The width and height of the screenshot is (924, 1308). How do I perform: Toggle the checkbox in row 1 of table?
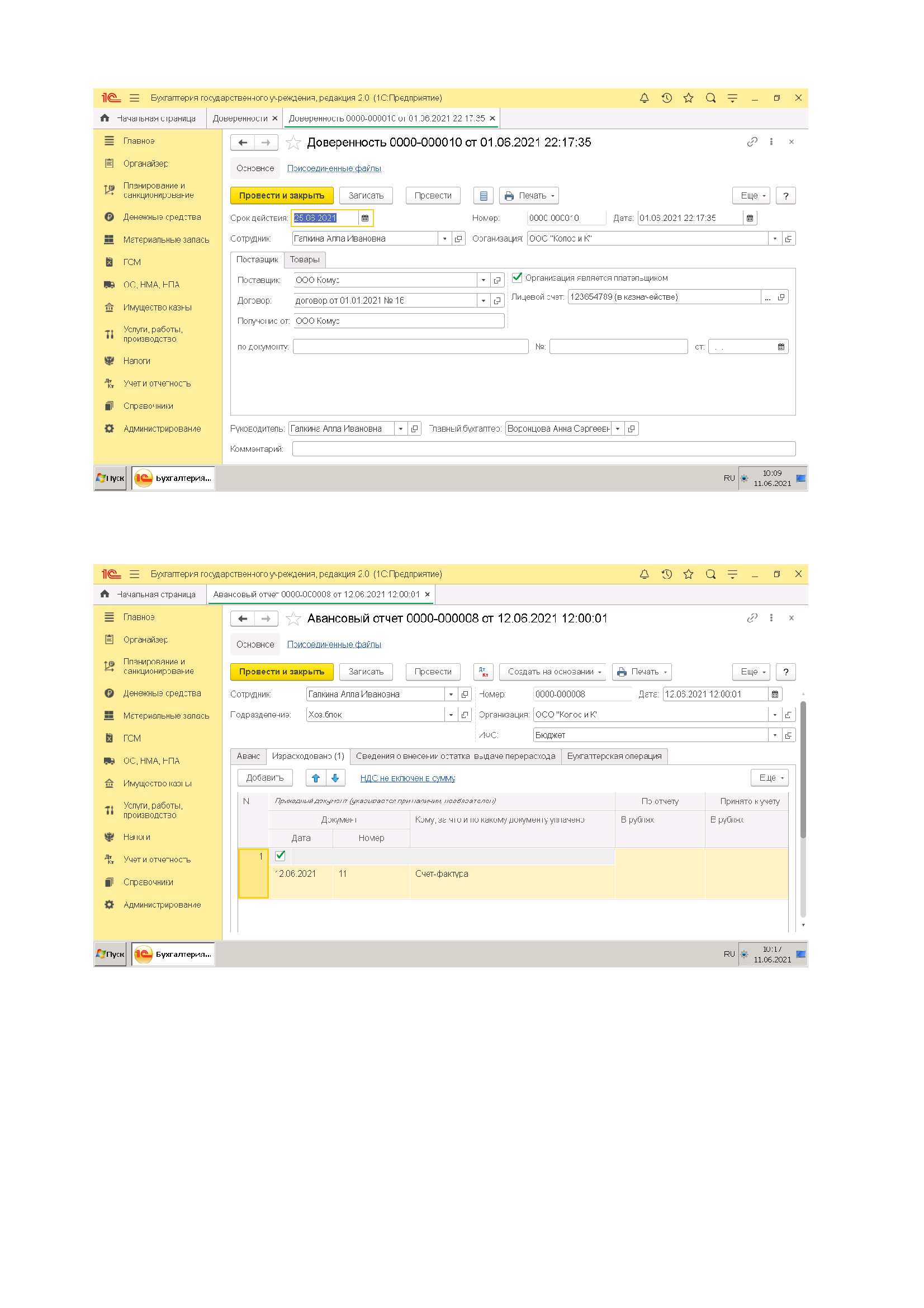pos(280,856)
